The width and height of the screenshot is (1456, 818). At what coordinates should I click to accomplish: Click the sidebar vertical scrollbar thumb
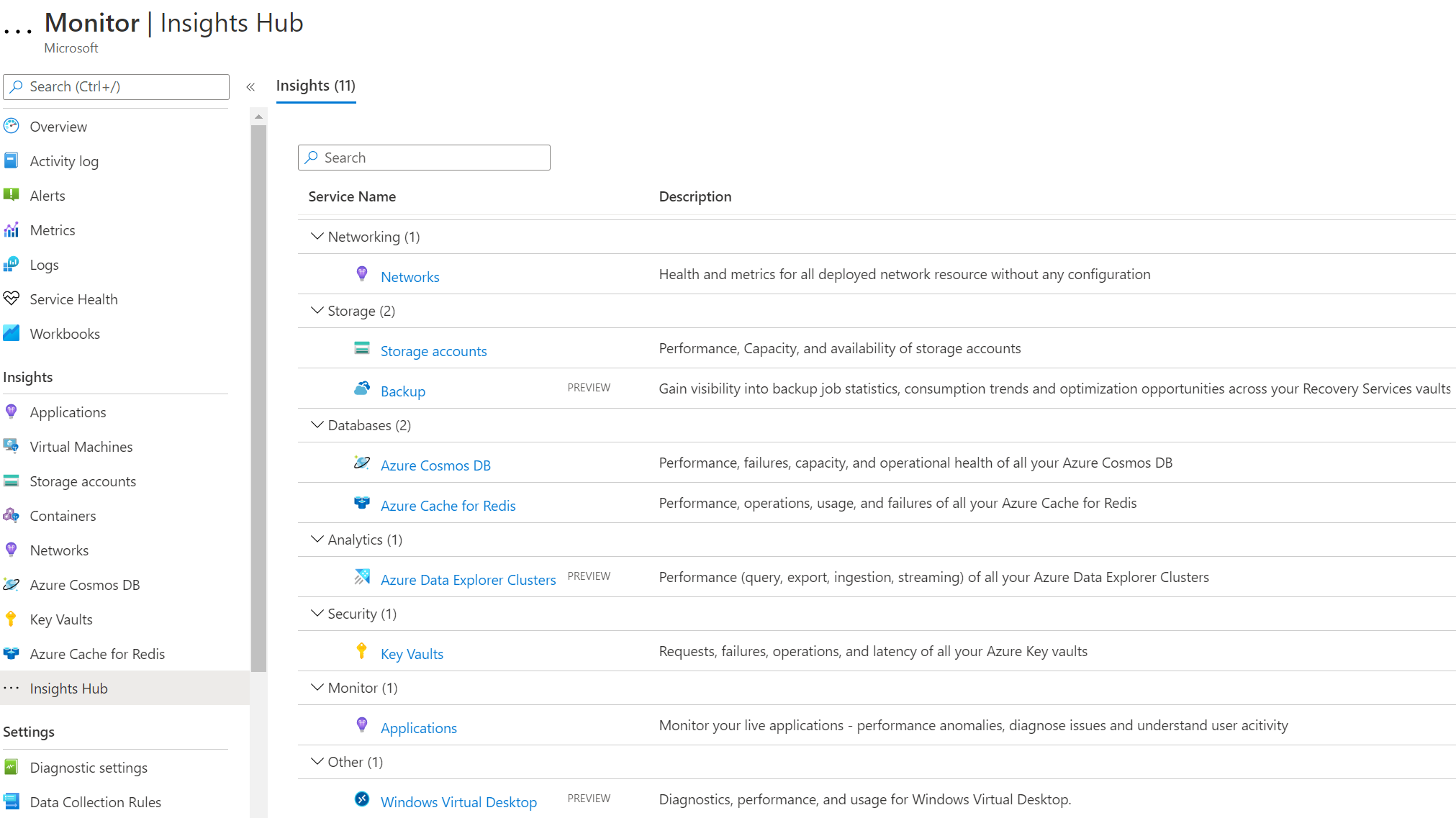point(258,399)
